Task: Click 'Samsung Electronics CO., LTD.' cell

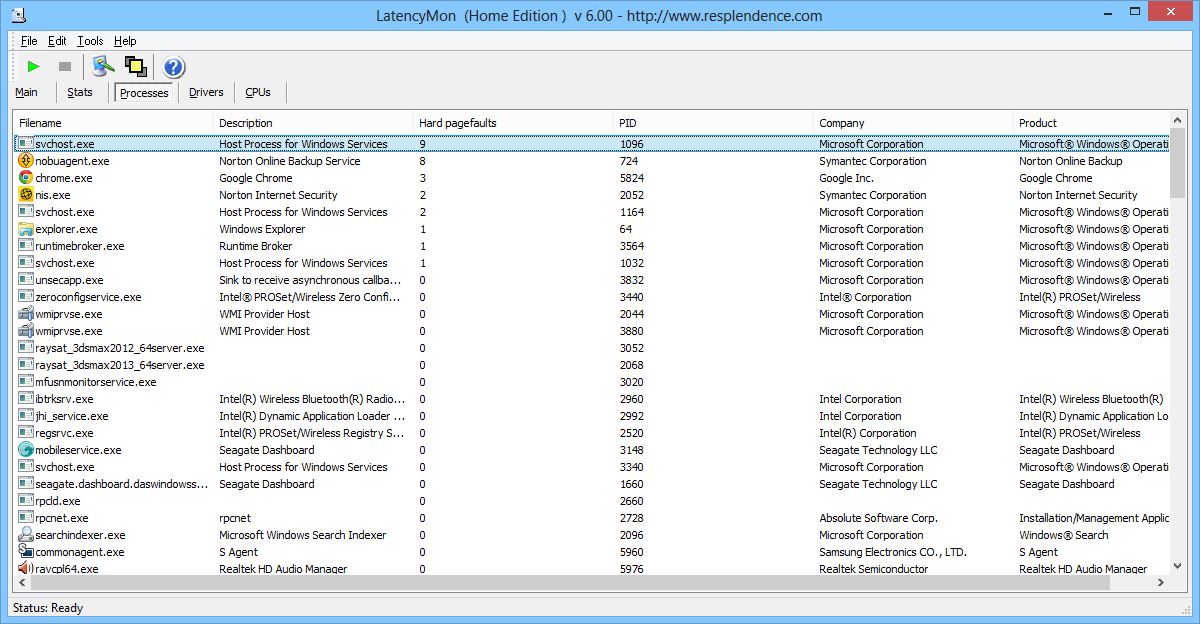Action: (893, 552)
